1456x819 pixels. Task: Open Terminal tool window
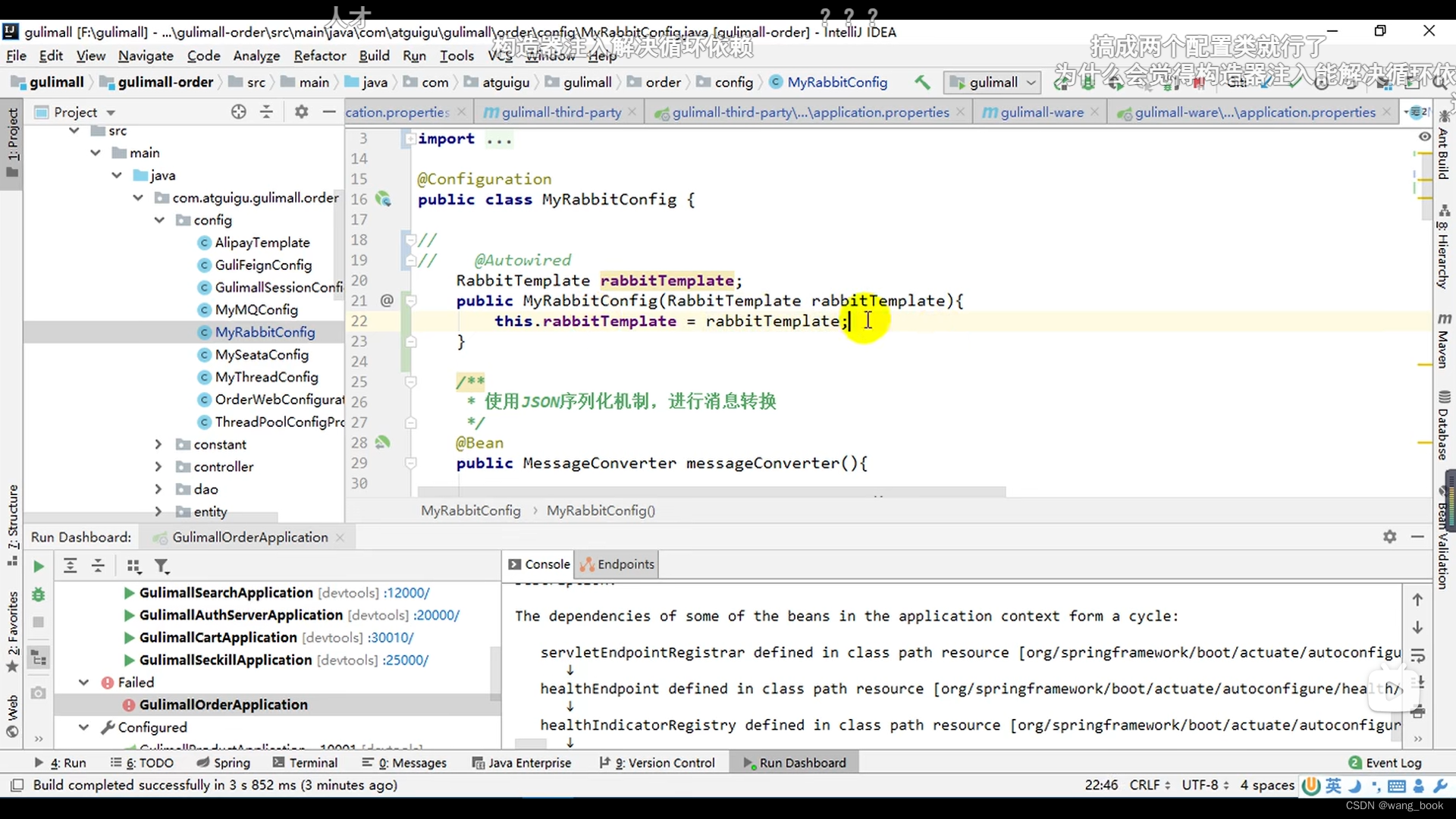(x=305, y=763)
